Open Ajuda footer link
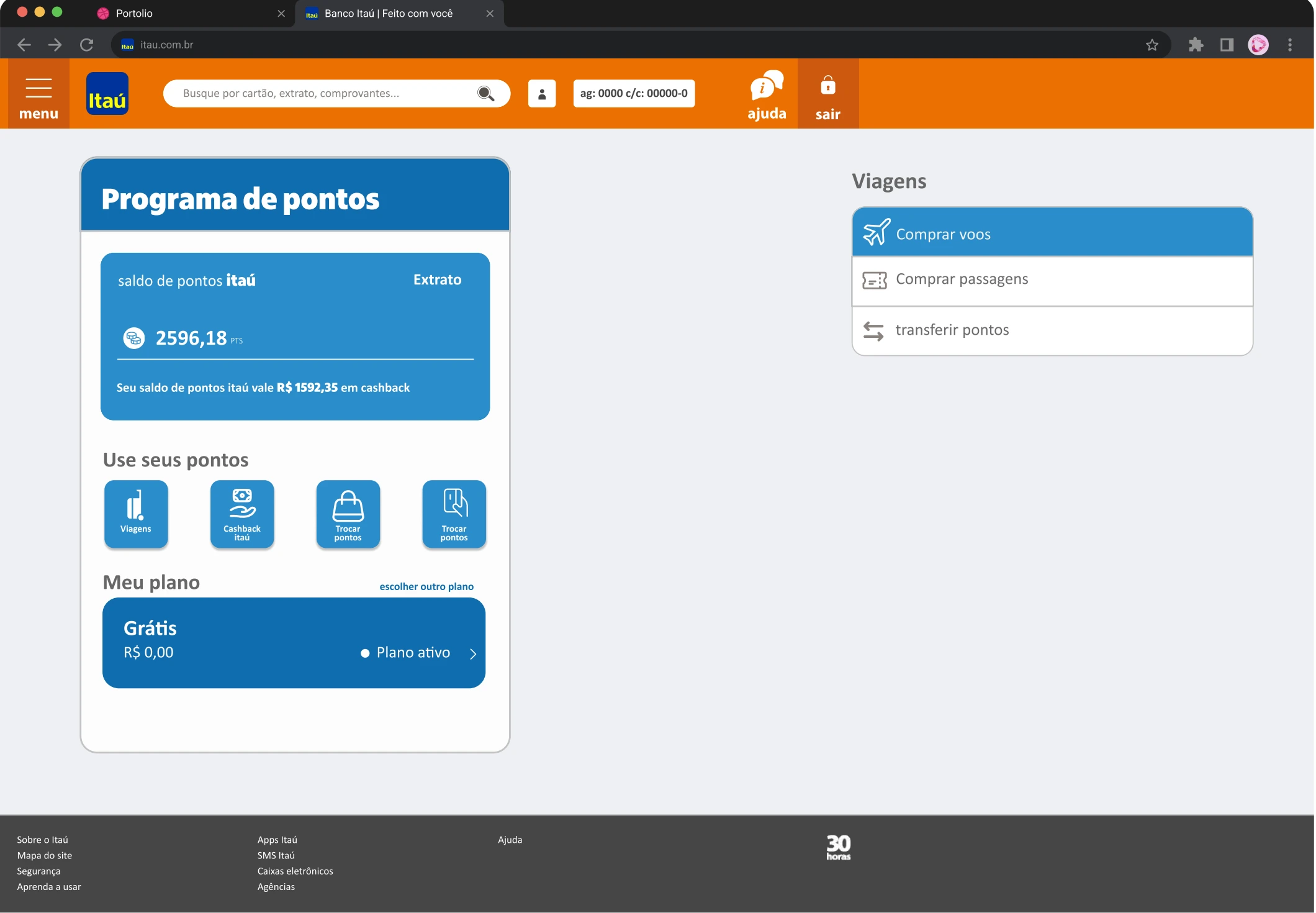Image resolution: width=1316 pixels, height=913 pixels. (x=510, y=840)
